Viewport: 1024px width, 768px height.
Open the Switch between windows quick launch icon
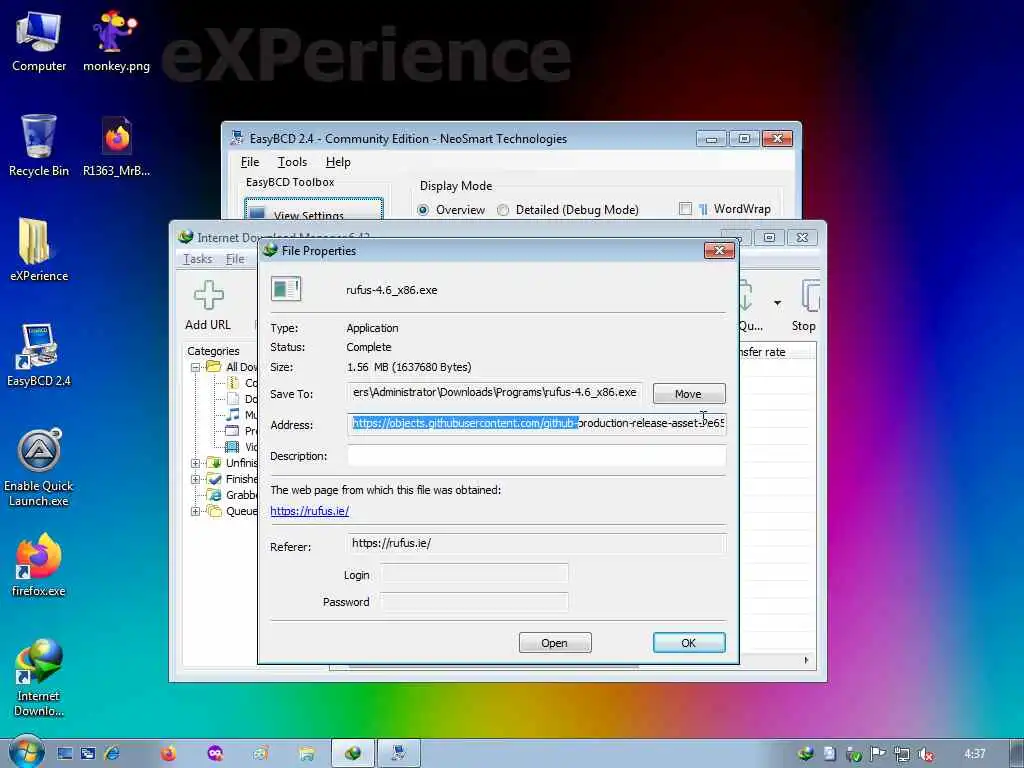click(88, 754)
